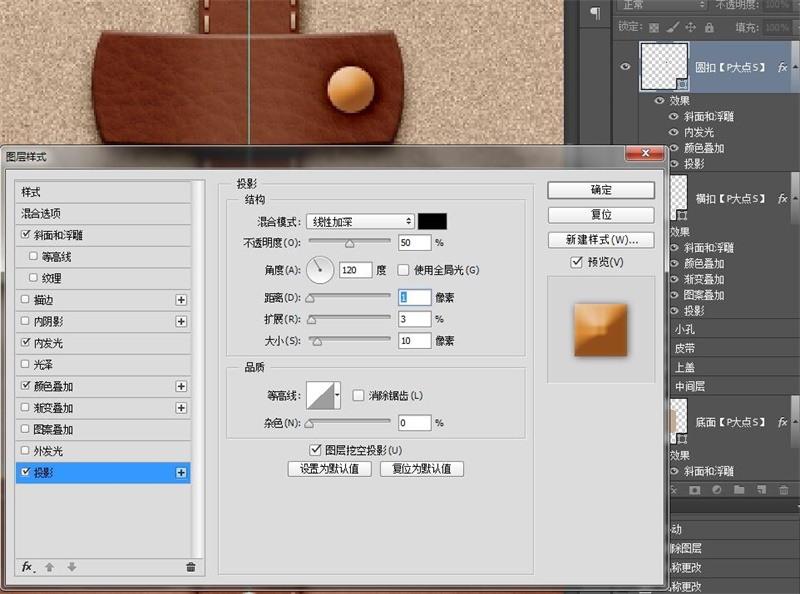Open the paragraph panel icon

pos(595,12)
